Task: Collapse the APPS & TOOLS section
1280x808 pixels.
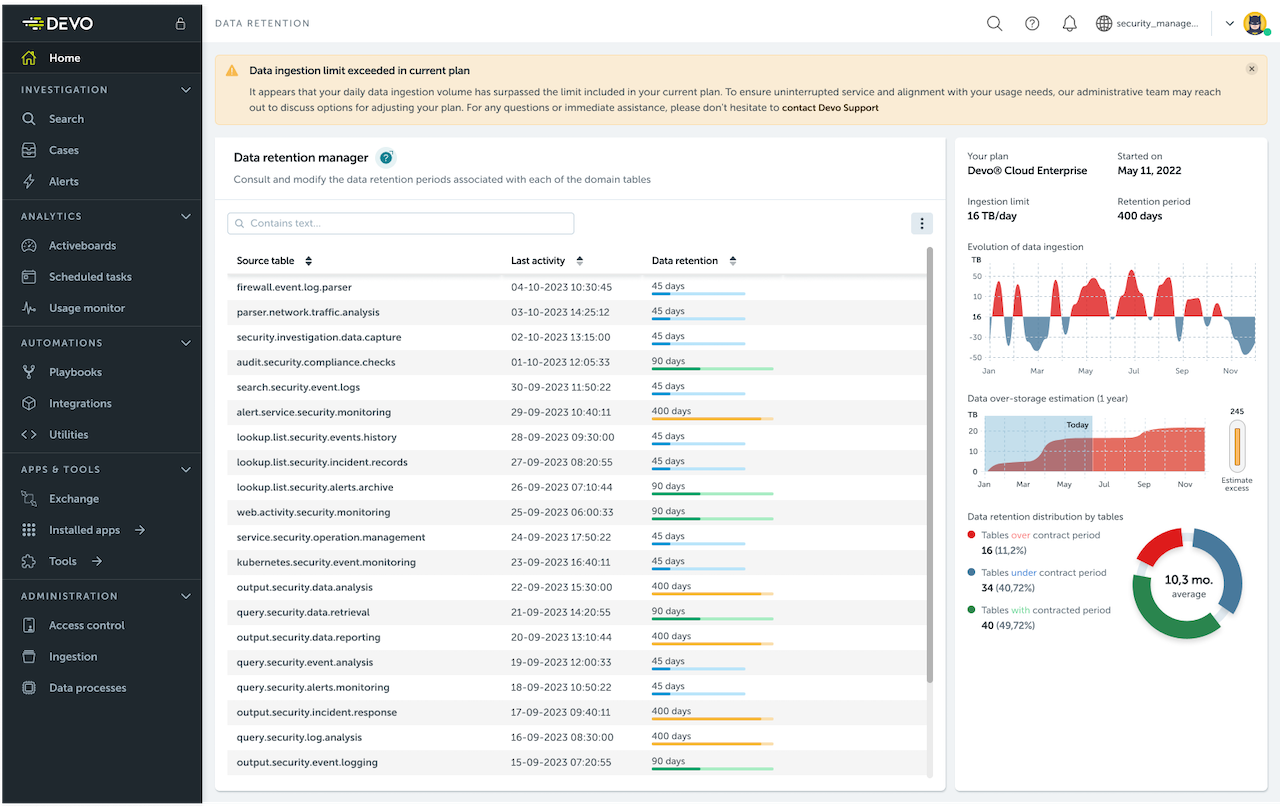Action: point(185,468)
